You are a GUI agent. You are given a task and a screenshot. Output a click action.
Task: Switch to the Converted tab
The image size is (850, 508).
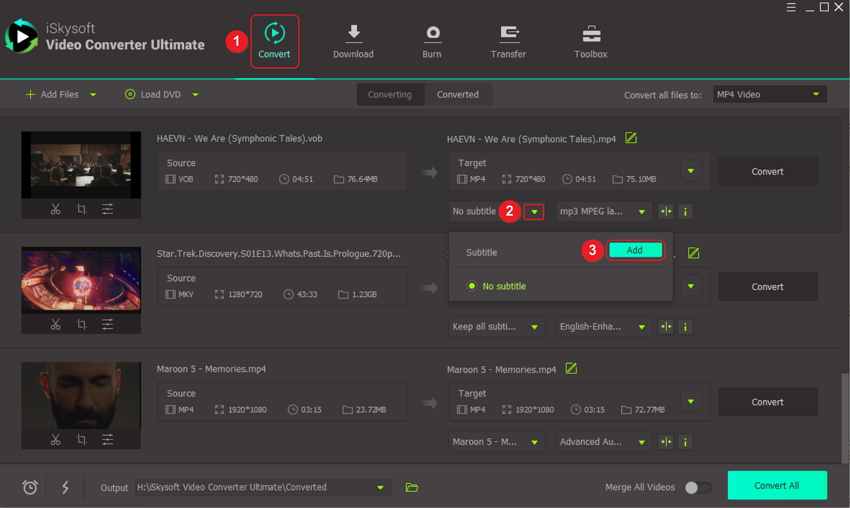(458, 94)
